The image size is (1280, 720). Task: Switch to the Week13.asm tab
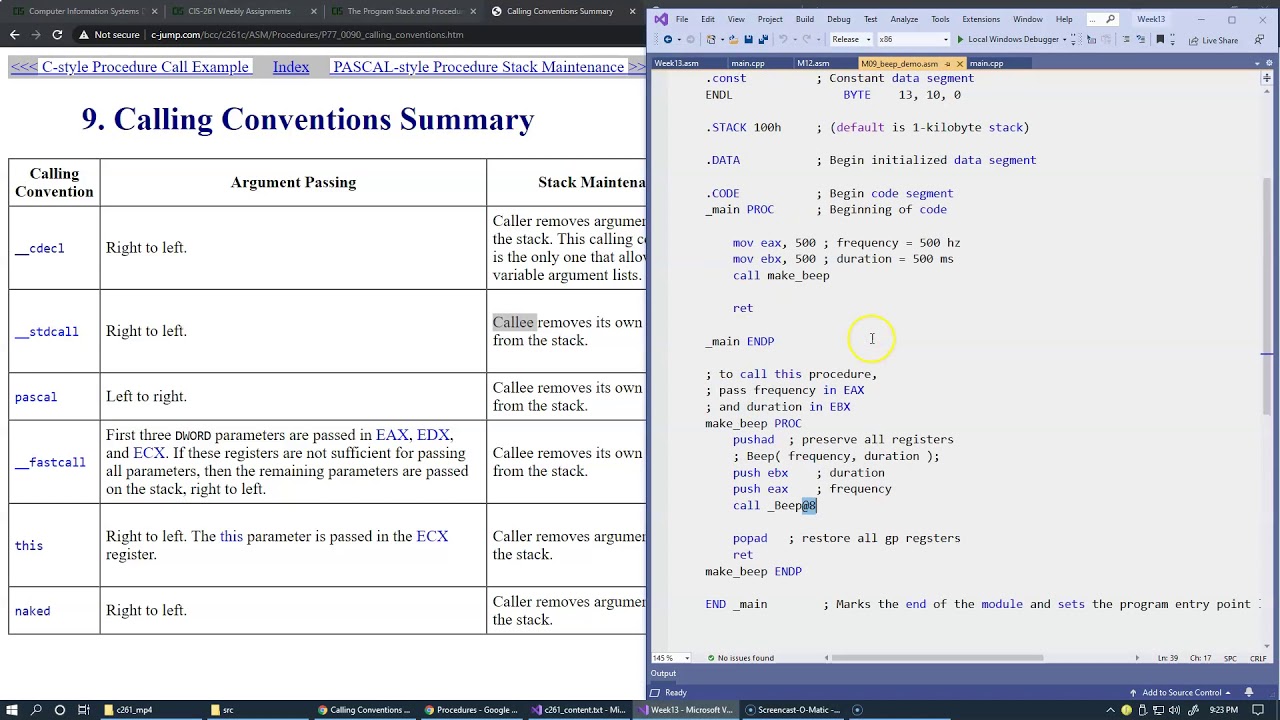(x=676, y=63)
